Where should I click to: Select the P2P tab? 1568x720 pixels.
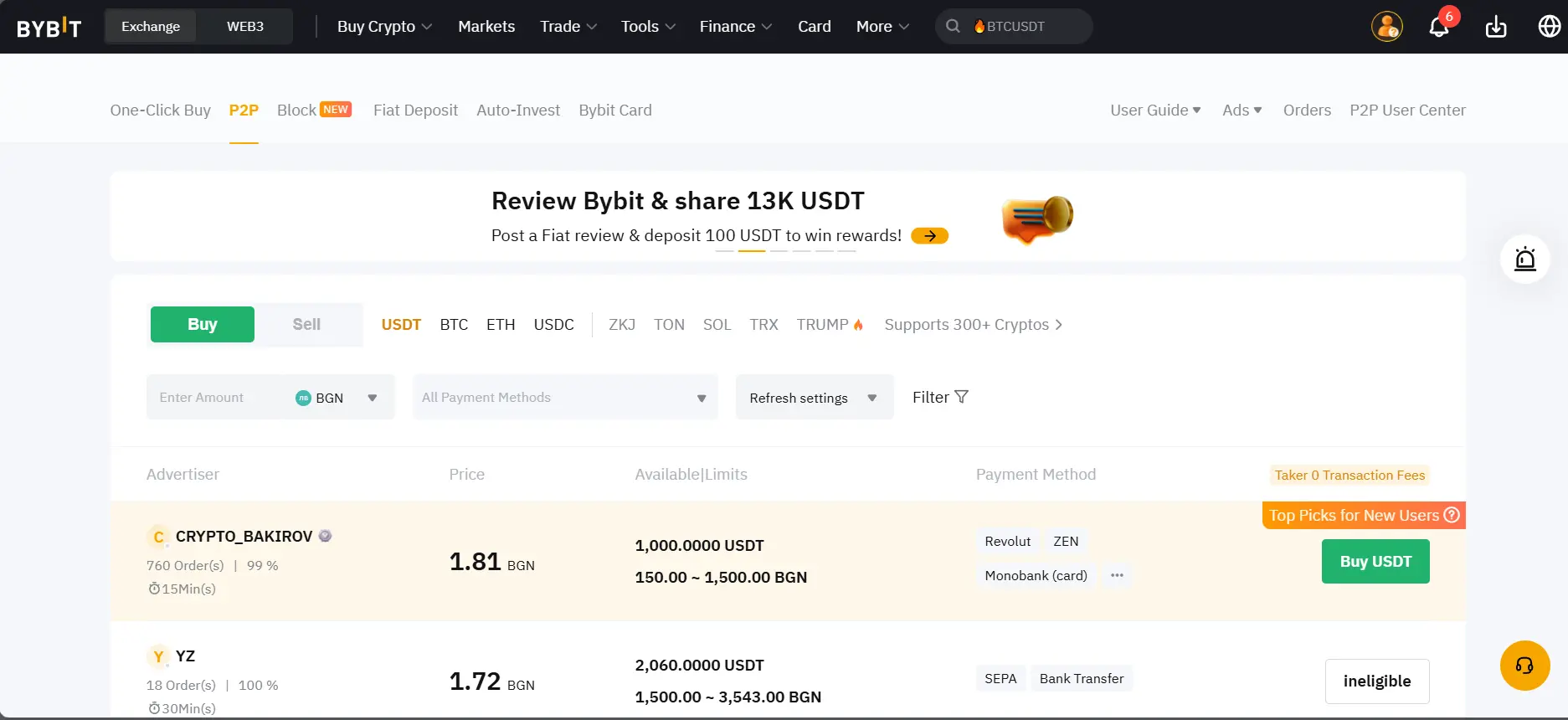point(244,111)
